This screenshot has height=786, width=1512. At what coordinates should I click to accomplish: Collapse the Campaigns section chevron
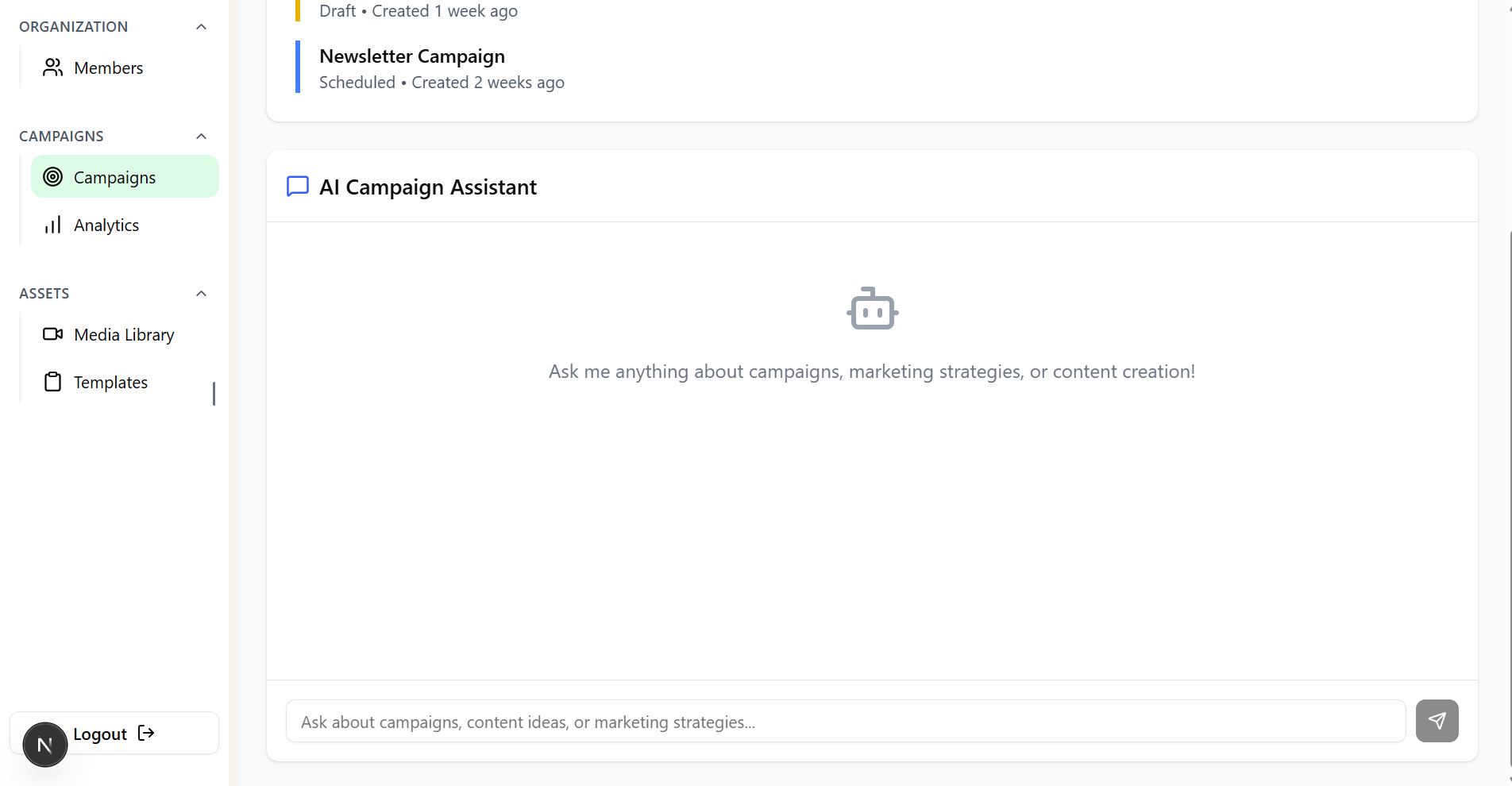201,137
